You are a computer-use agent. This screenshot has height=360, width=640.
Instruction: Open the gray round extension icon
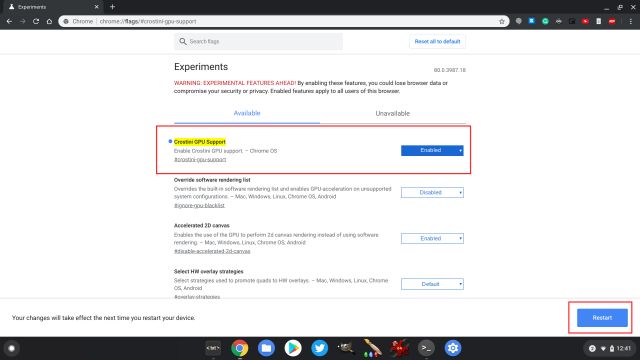[x=518, y=21]
